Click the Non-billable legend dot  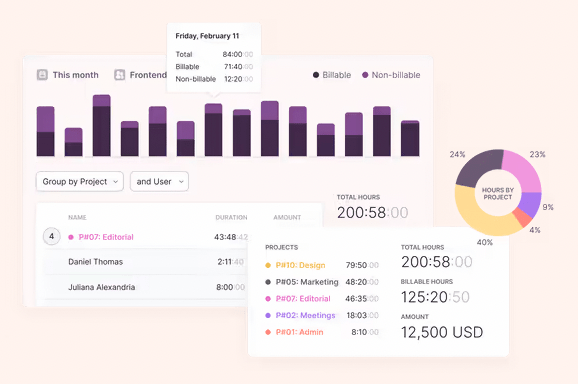coord(365,75)
